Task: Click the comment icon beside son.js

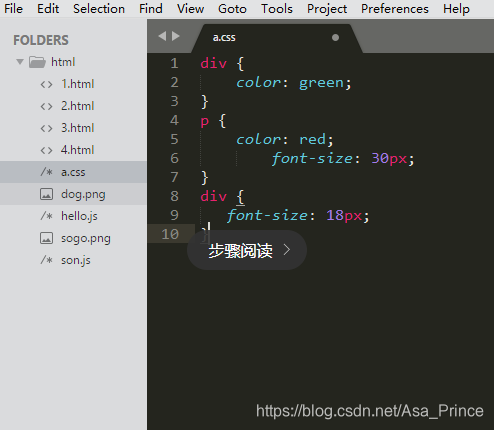Action: 46,260
